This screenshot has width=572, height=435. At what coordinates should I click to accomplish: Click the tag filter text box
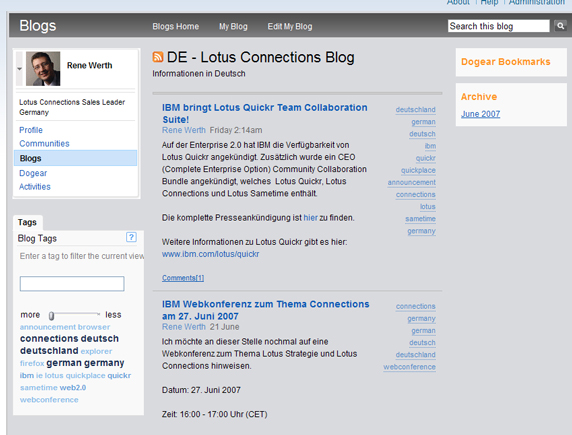tap(72, 284)
